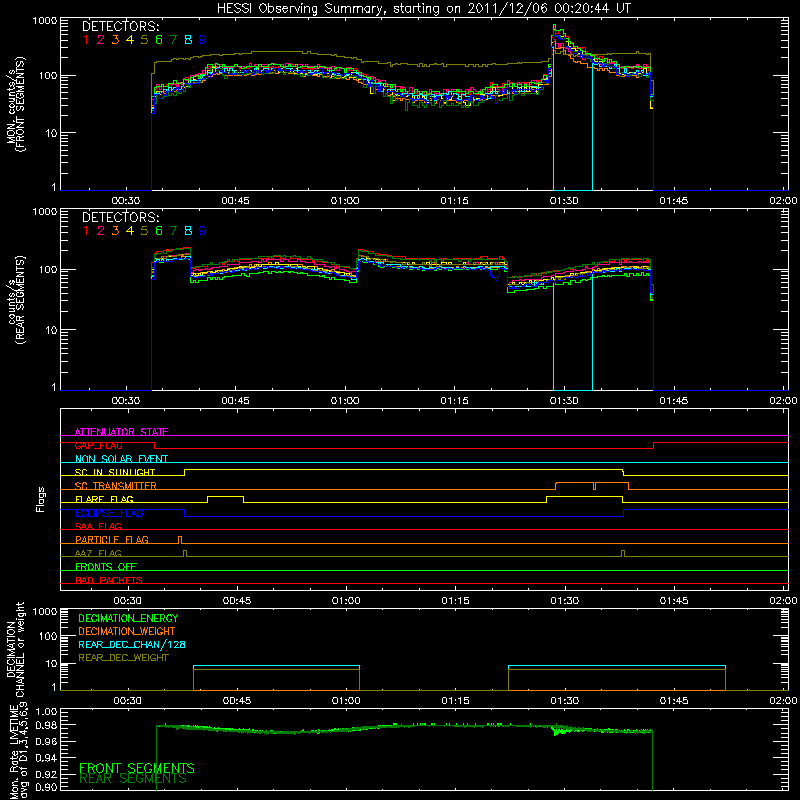Click the 0.98 tick on the livetime axis

pyautogui.click(x=46, y=725)
